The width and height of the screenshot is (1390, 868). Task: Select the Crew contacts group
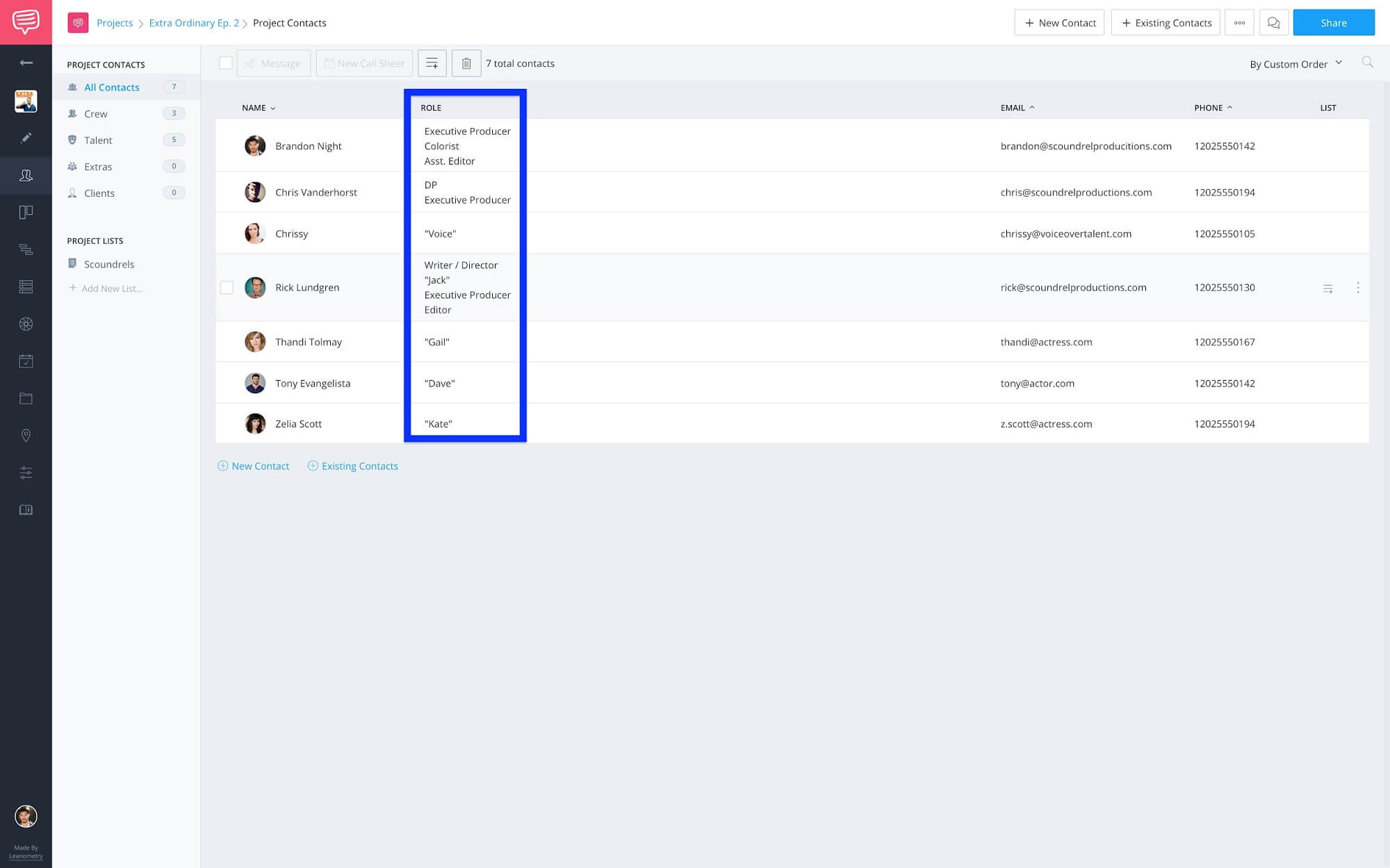coord(126,113)
